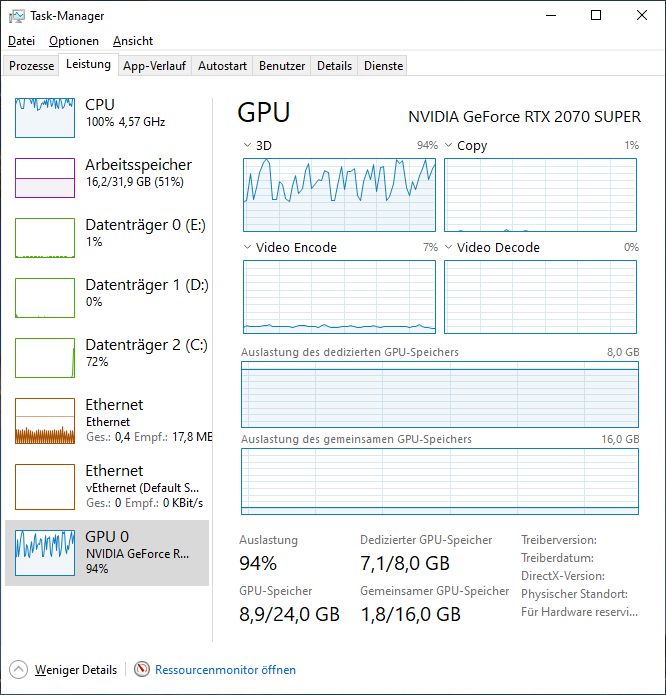Open the Optionen menu
The image size is (666, 695).
[x=74, y=41]
